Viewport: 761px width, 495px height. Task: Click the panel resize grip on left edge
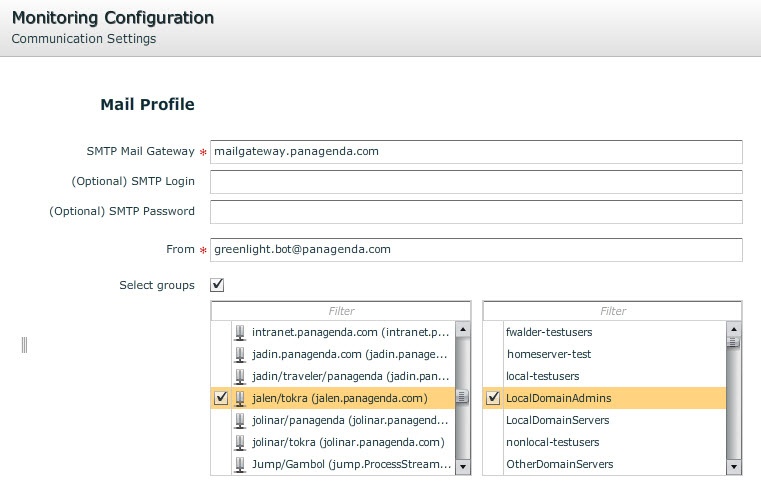tap(24, 345)
